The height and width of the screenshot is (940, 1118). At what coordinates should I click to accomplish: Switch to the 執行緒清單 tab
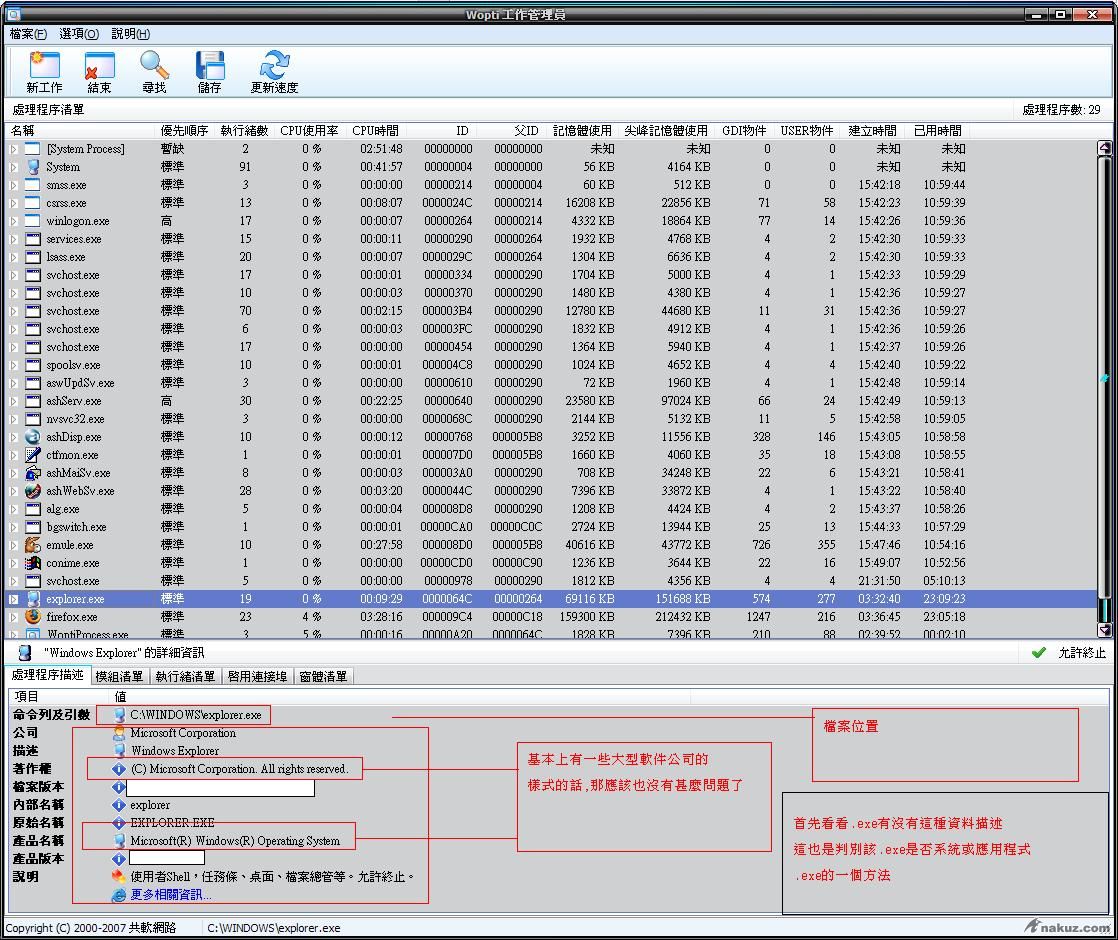[x=185, y=676]
